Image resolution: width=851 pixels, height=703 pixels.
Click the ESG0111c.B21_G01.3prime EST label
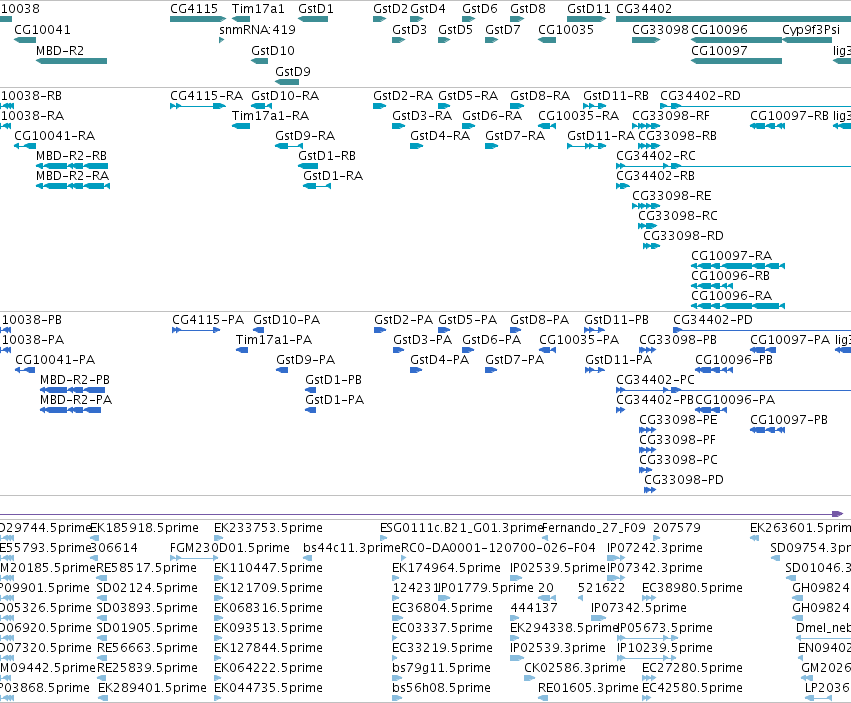tap(461, 528)
